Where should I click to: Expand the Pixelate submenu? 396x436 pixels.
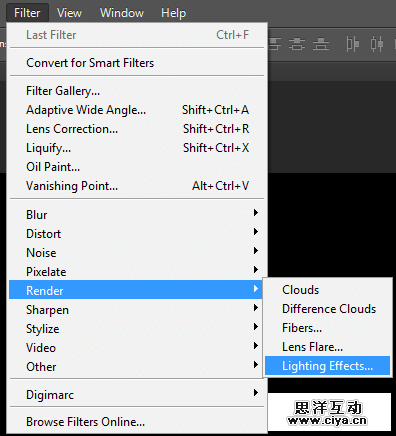[x=137, y=272]
